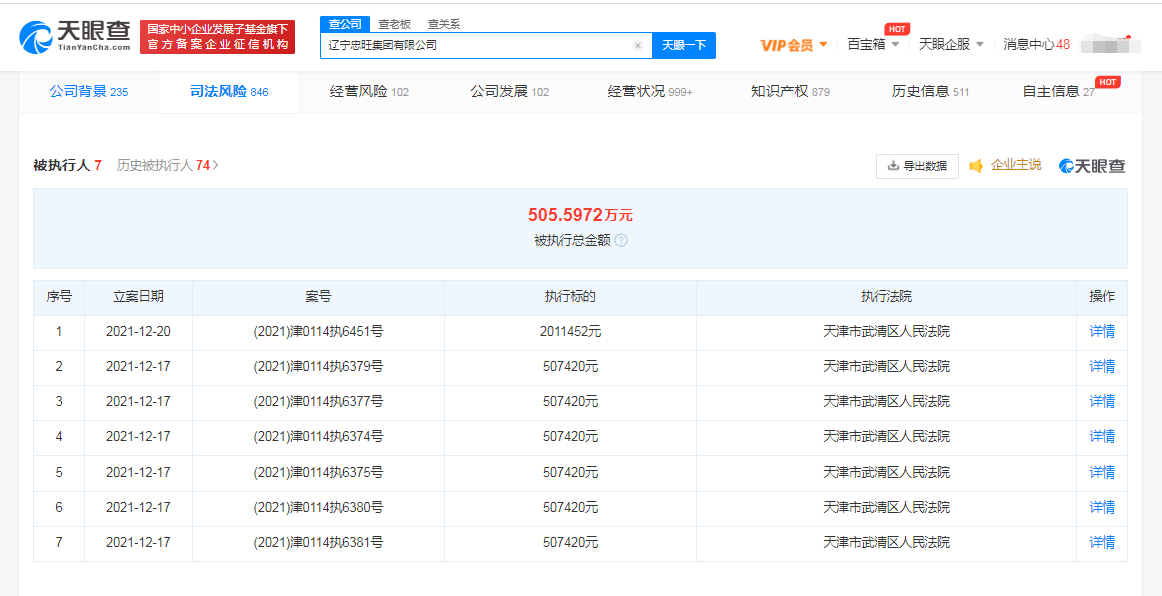The width and height of the screenshot is (1162, 596).
Task: Click the 505.5972万元 total amount
Action: point(580,215)
